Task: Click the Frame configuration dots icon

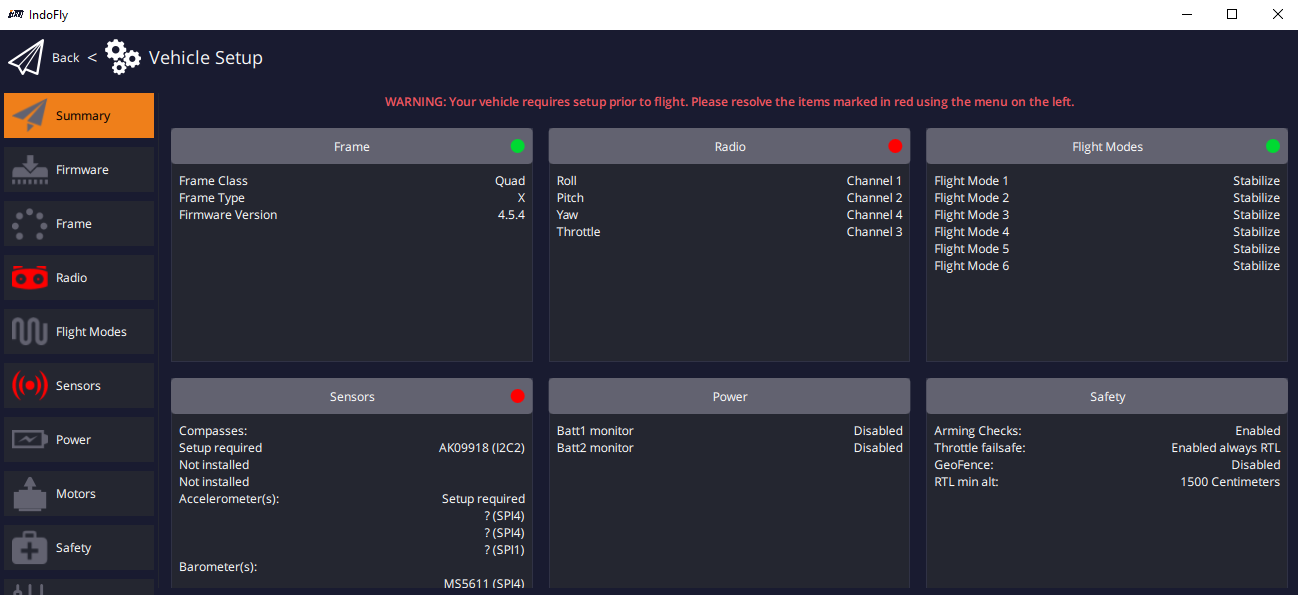Action: [30, 223]
